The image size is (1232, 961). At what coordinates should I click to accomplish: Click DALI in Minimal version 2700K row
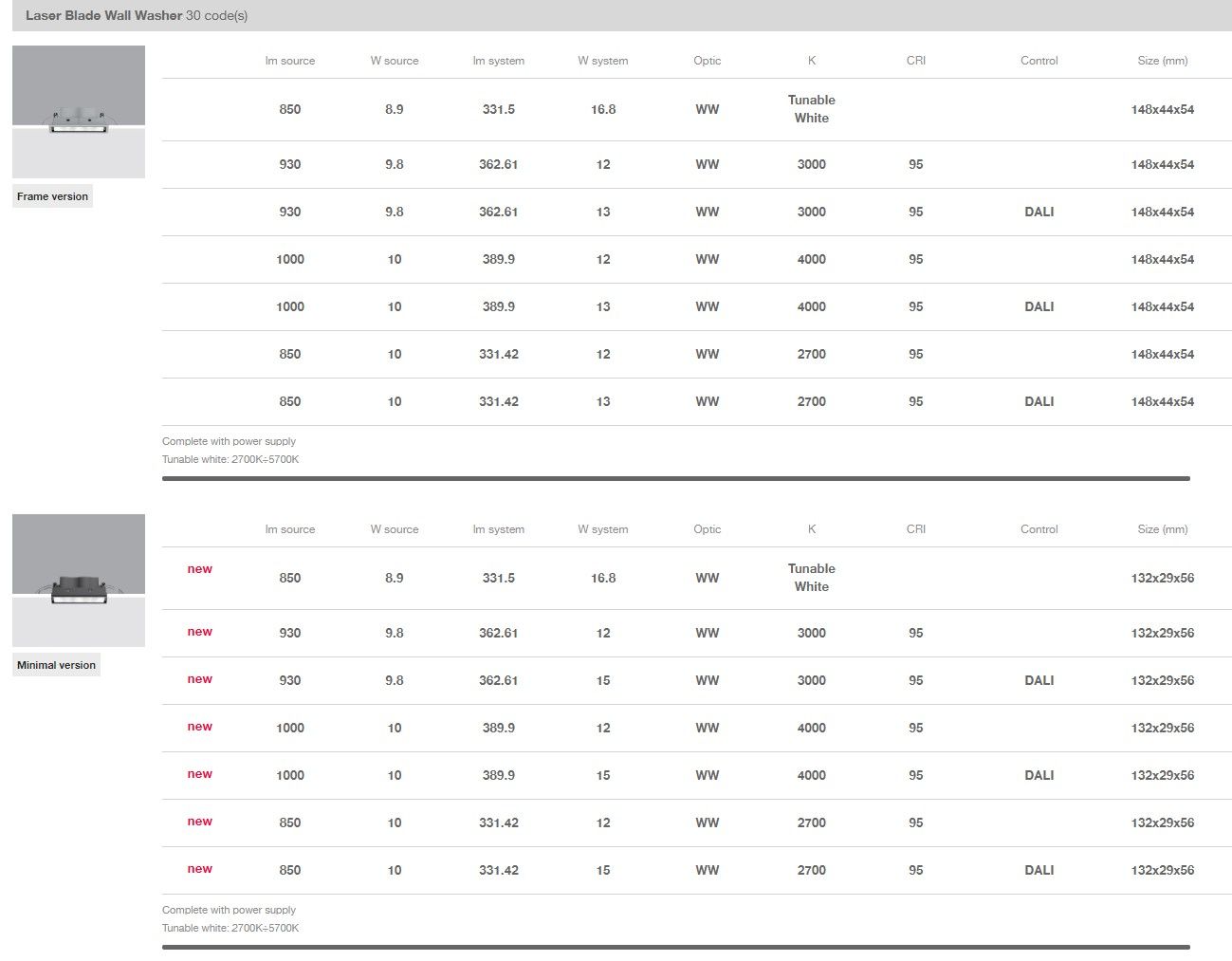coord(1039,870)
